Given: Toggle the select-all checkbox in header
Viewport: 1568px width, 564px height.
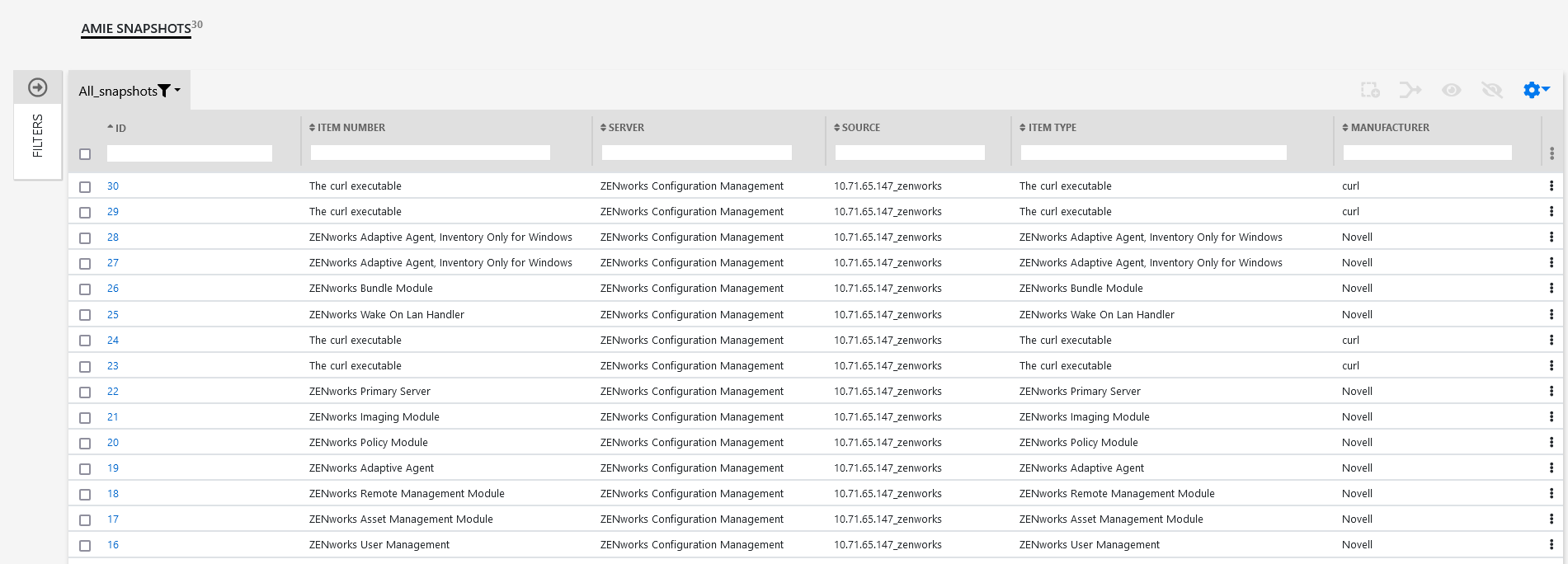Looking at the screenshot, I should [85, 154].
